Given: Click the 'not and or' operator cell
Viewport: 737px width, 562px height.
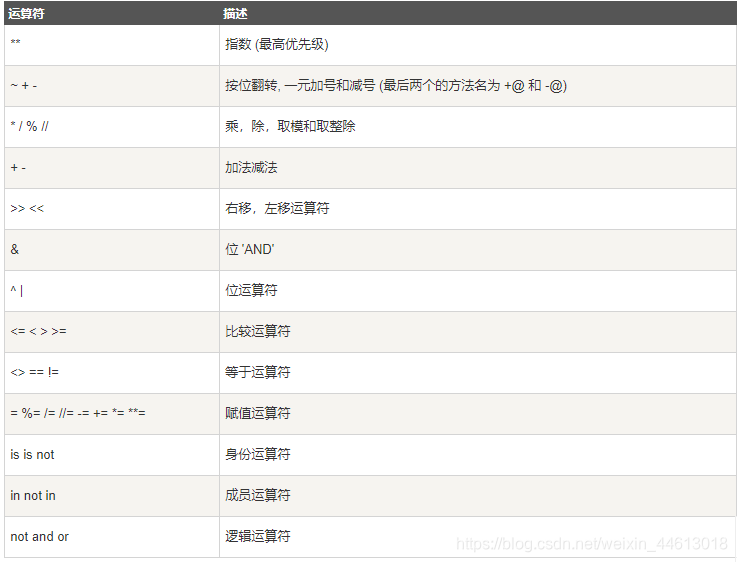Looking at the screenshot, I should [x=111, y=537].
